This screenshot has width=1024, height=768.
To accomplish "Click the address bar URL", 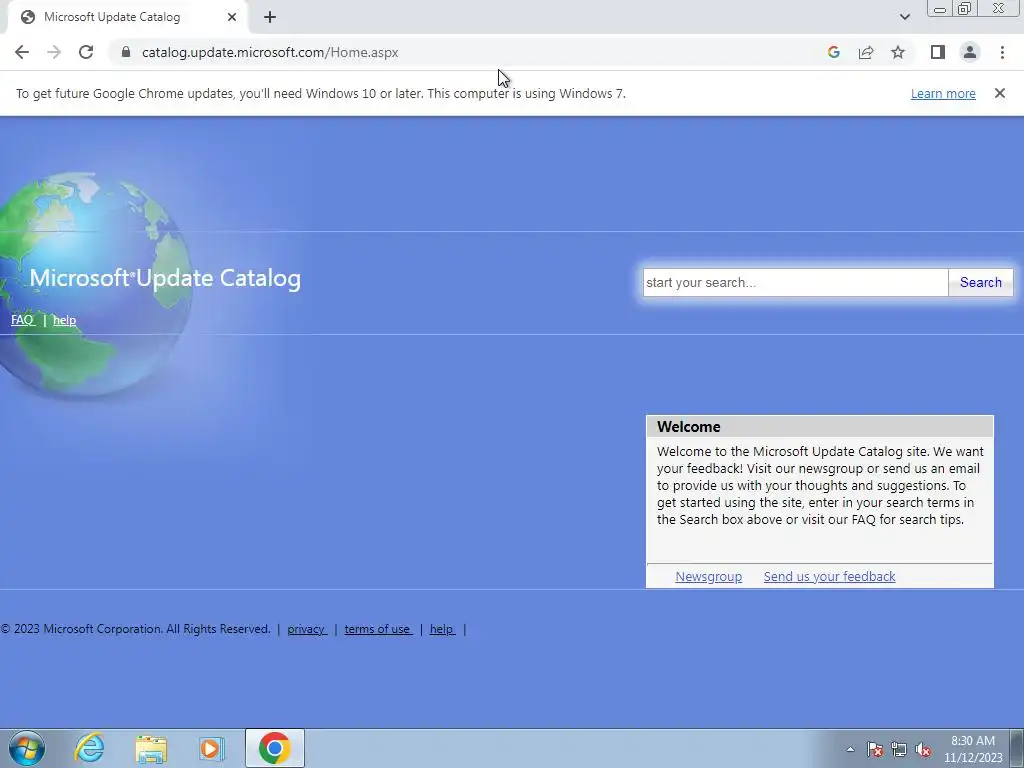I will pos(270,52).
